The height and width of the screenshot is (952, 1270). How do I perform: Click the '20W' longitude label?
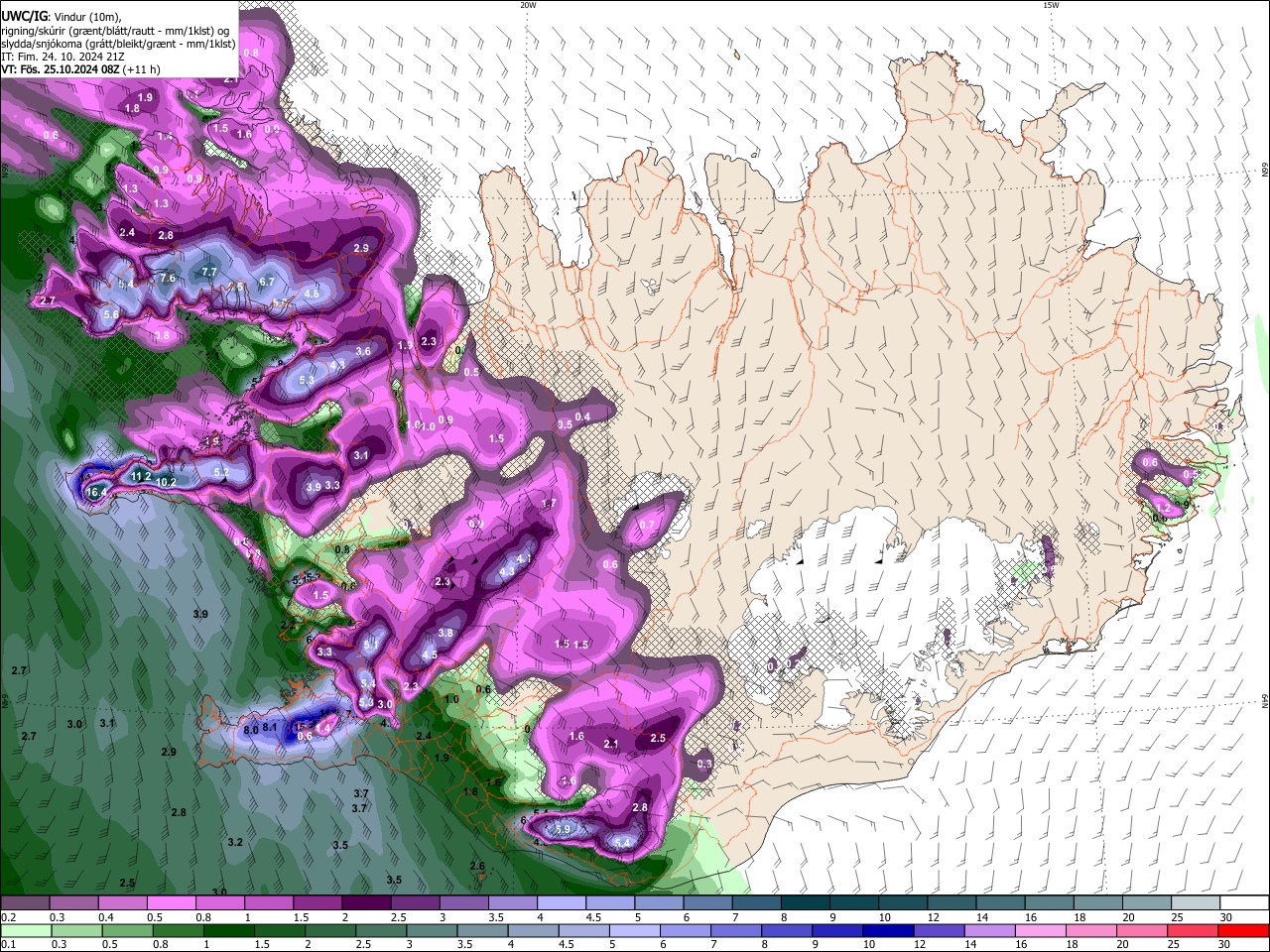[528, 5]
